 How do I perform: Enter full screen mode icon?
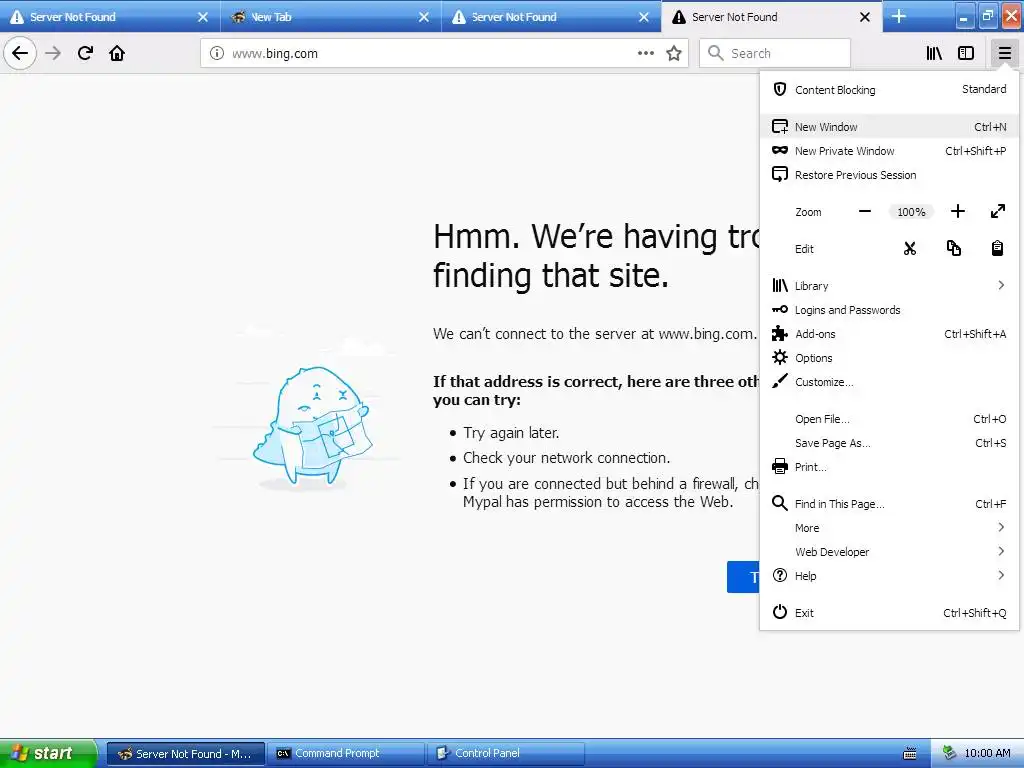coord(997,212)
